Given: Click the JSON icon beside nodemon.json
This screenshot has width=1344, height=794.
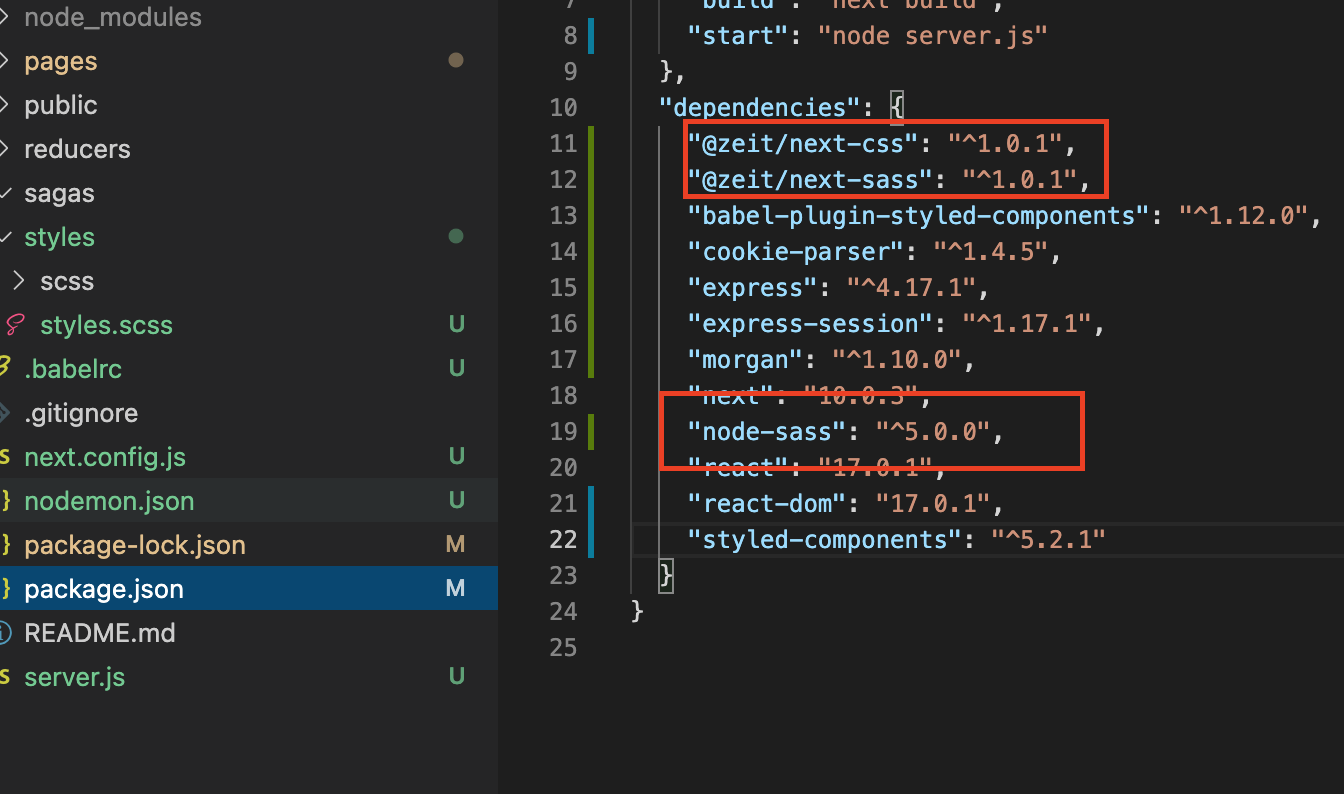Looking at the screenshot, I should click(4, 501).
